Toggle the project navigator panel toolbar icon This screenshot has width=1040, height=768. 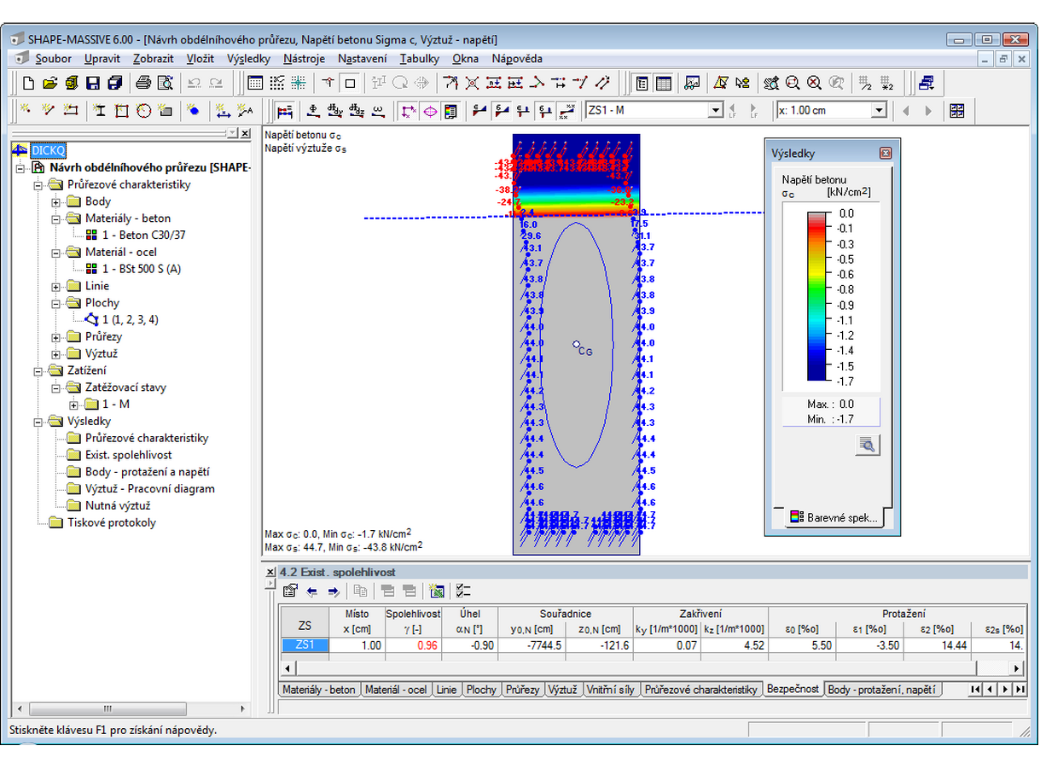[x=642, y=83]
